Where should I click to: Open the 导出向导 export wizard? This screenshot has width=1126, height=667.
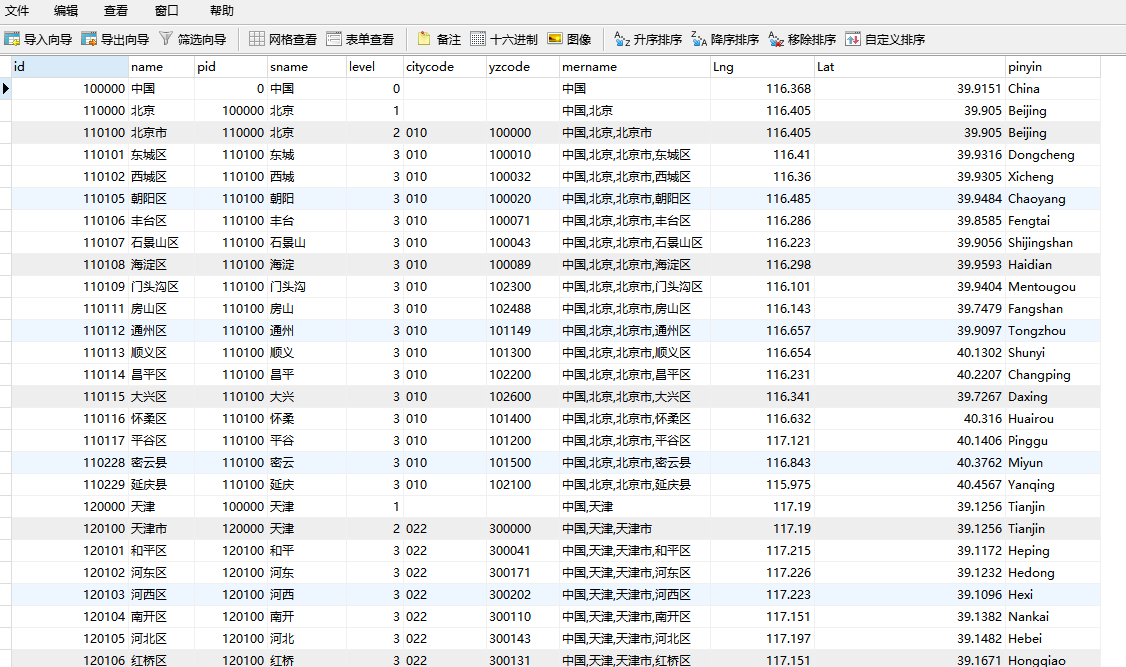pos(115,39)
